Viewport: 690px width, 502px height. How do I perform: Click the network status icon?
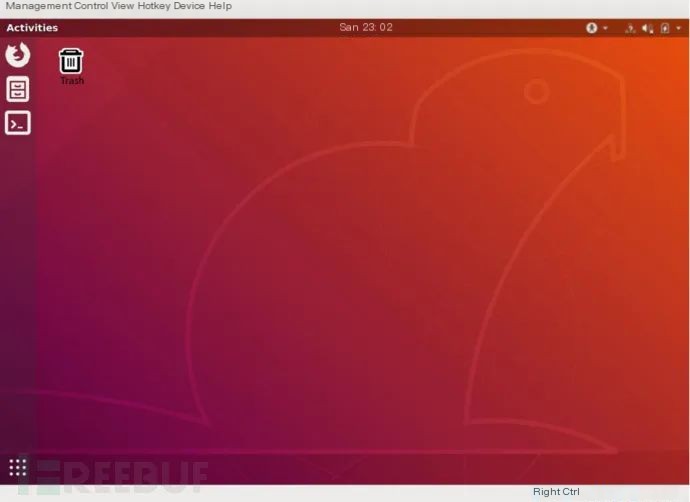tap(630, 29)
